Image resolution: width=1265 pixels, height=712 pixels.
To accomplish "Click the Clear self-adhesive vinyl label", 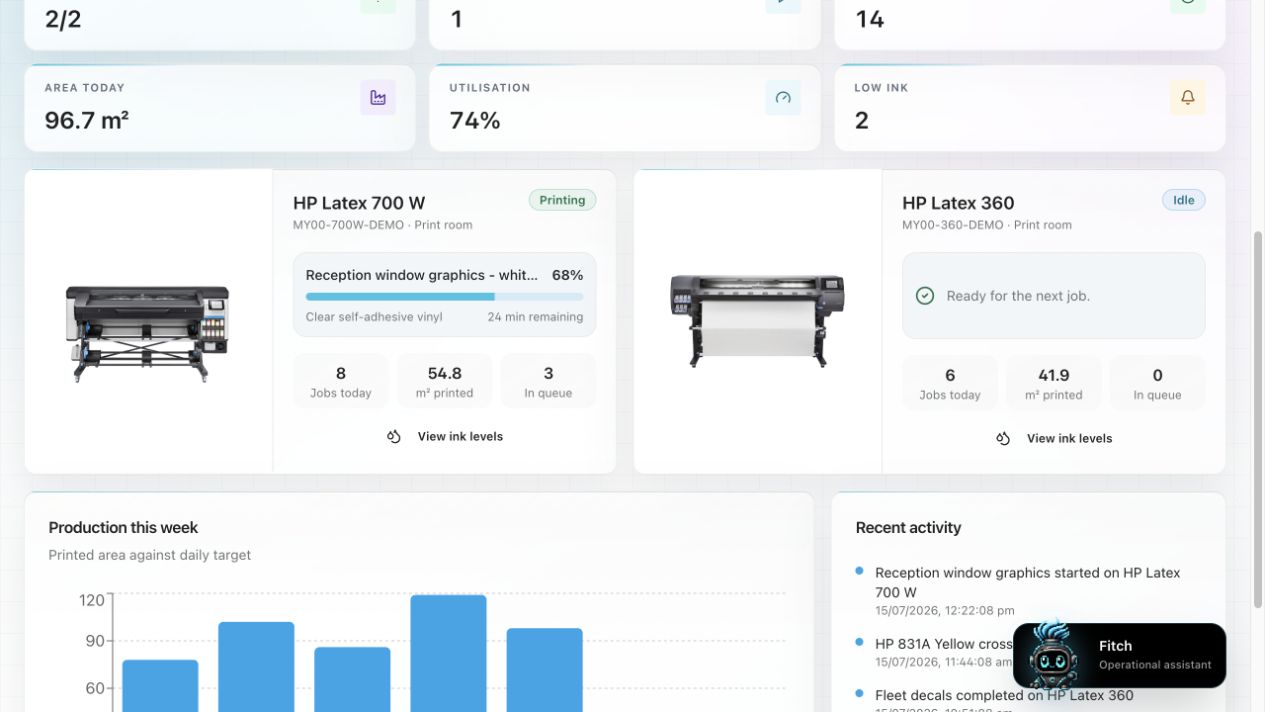I will (374, 317).
